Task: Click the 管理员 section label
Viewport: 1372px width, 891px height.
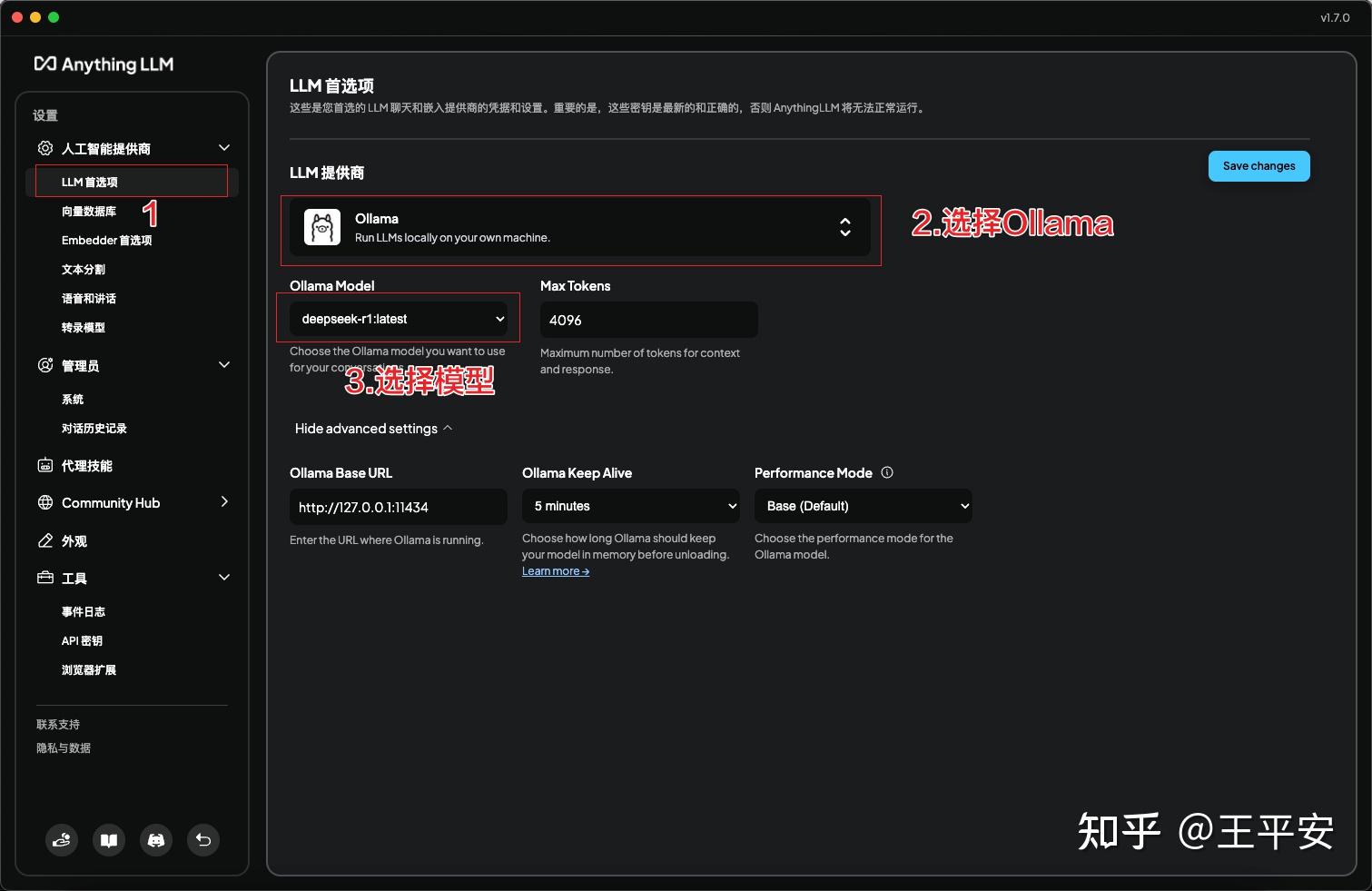Action: click(81, 365)
